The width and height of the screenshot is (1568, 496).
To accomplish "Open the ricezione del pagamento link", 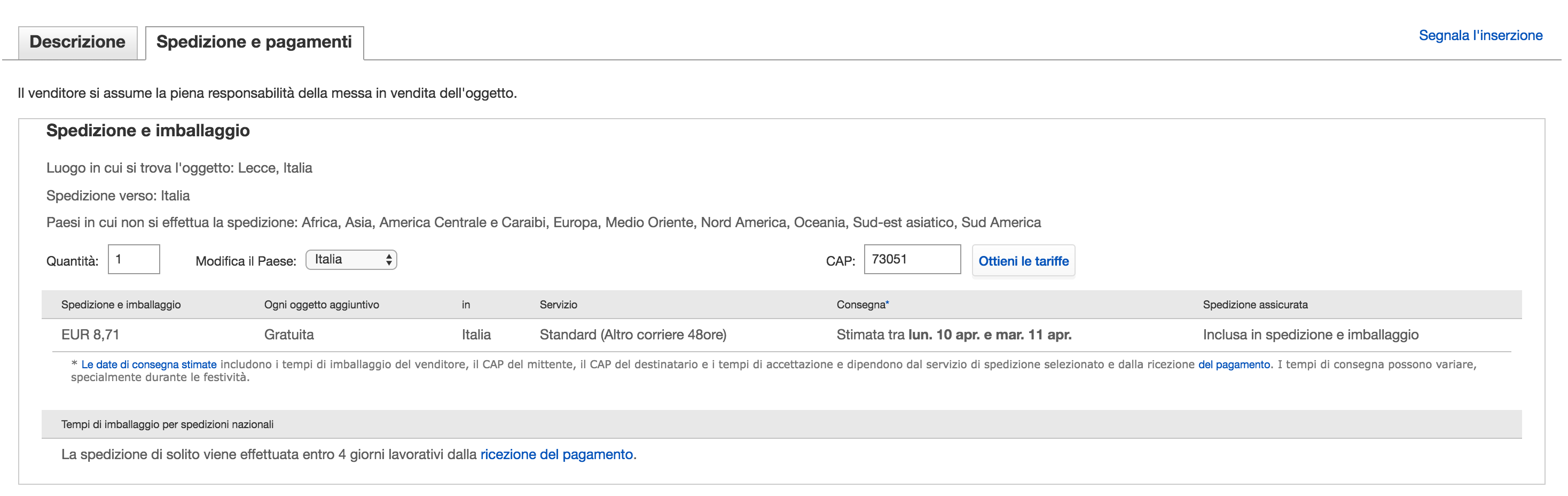I will (x=556, y=454).
